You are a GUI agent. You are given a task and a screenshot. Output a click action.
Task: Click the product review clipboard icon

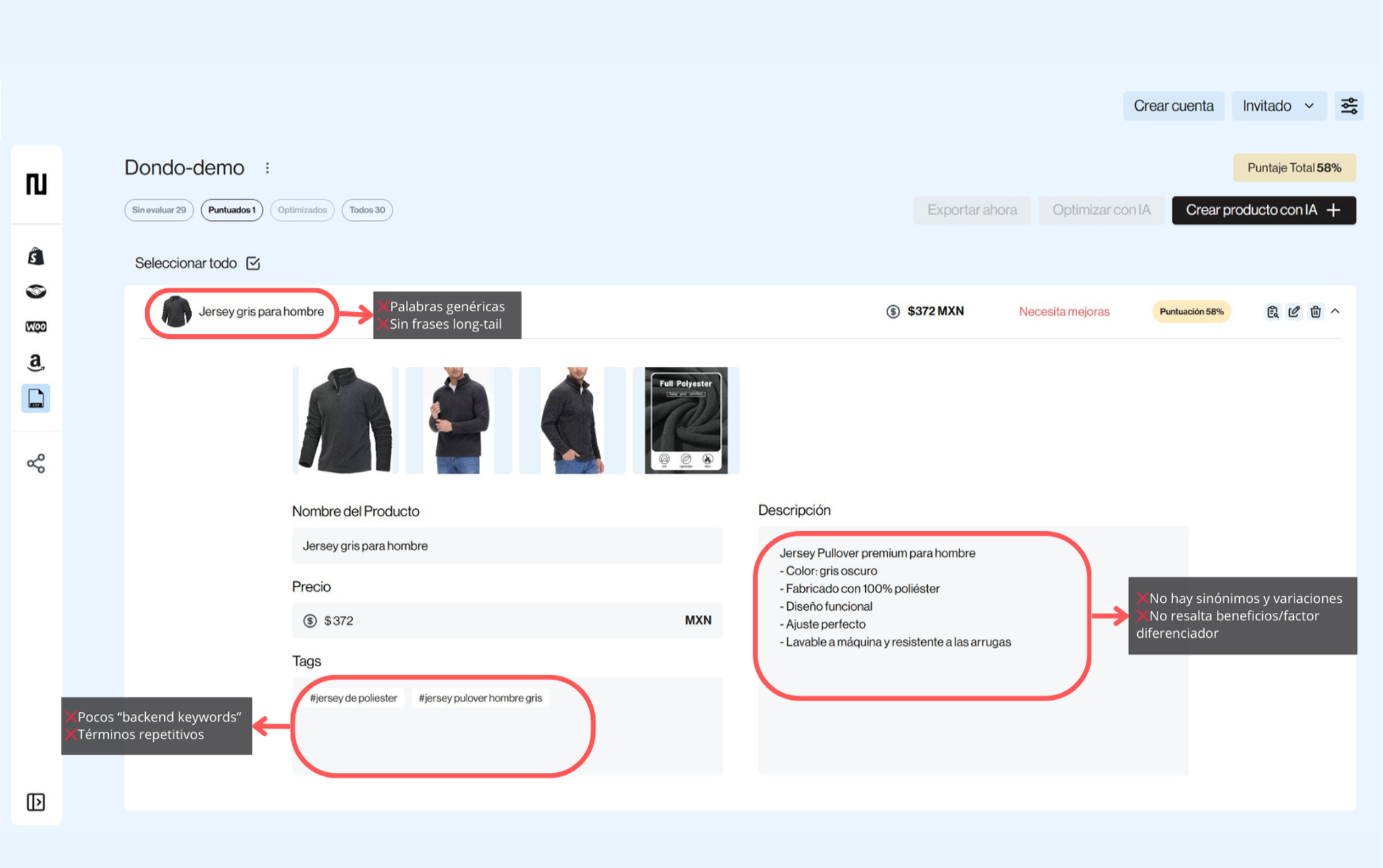pos(1272,311)
